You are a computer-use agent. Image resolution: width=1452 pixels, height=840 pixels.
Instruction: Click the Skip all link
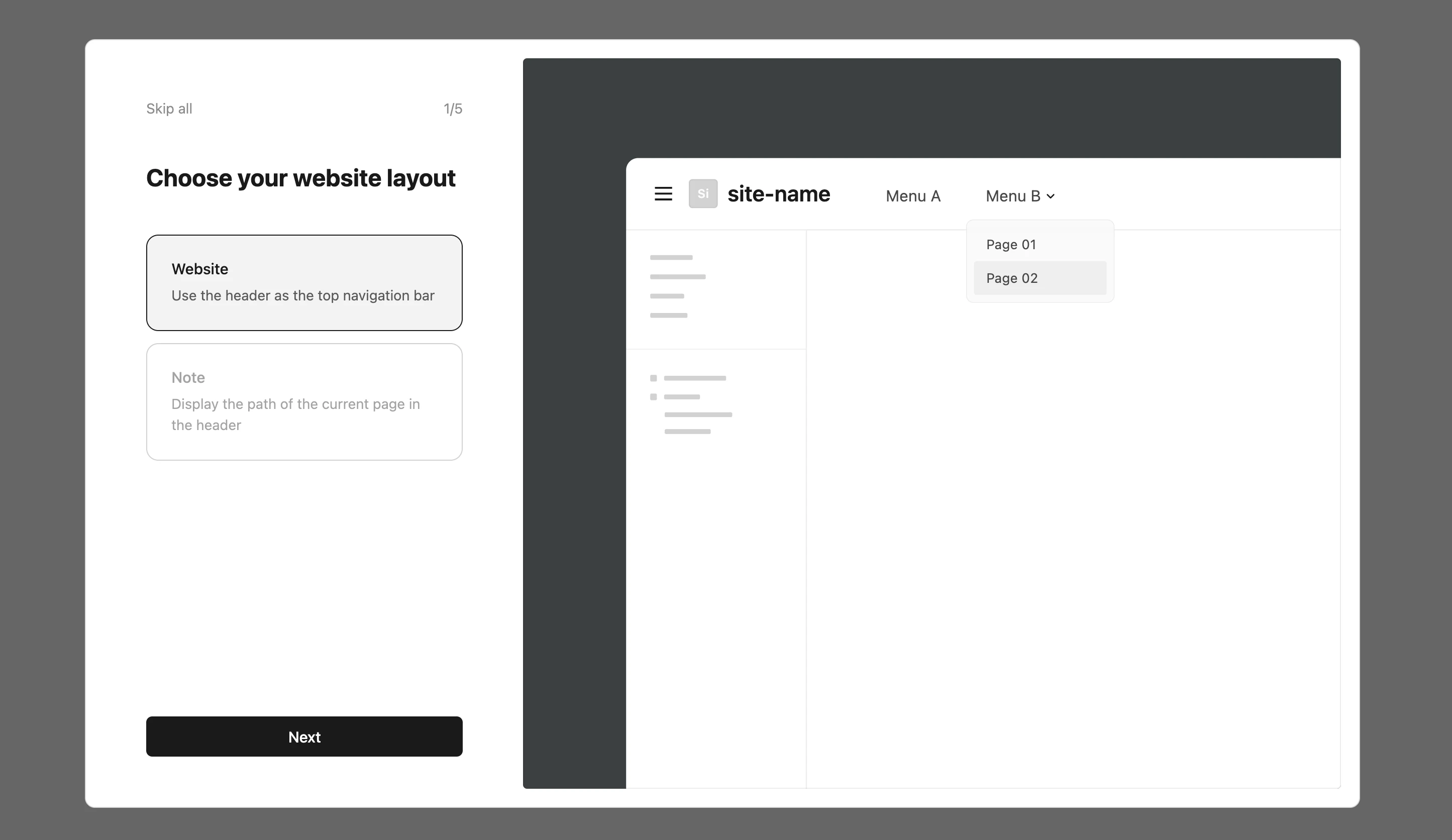(169, 109)
